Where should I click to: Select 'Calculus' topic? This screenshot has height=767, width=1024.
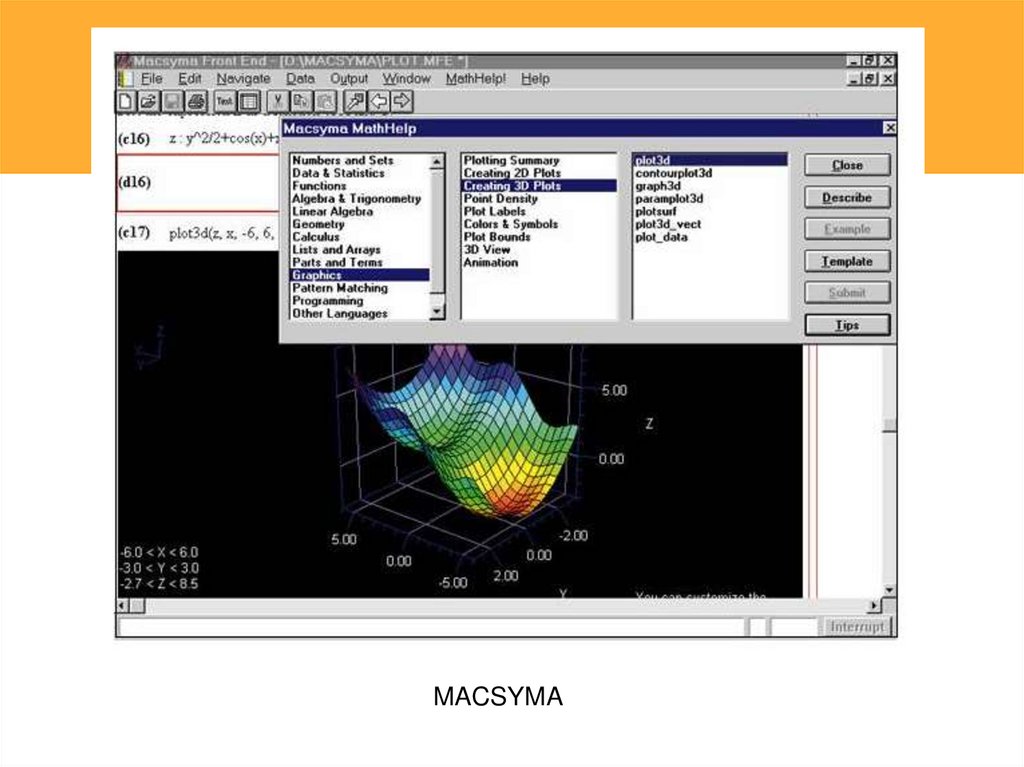[315, 237]
